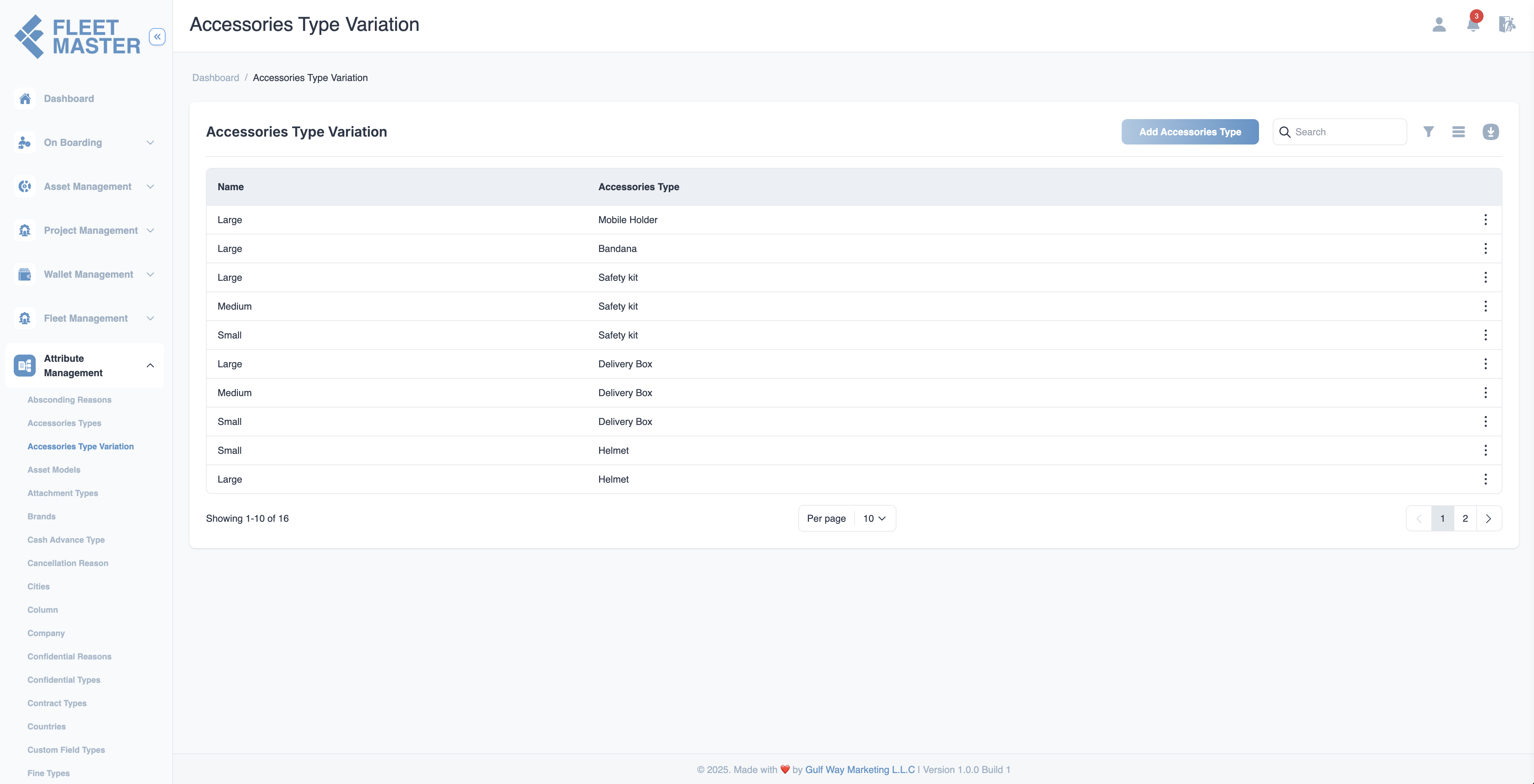Image resolution: width=1534 pixels, height=784 pixels.
Task: Open Asset Models in sidebar
Action: point(54,470)
